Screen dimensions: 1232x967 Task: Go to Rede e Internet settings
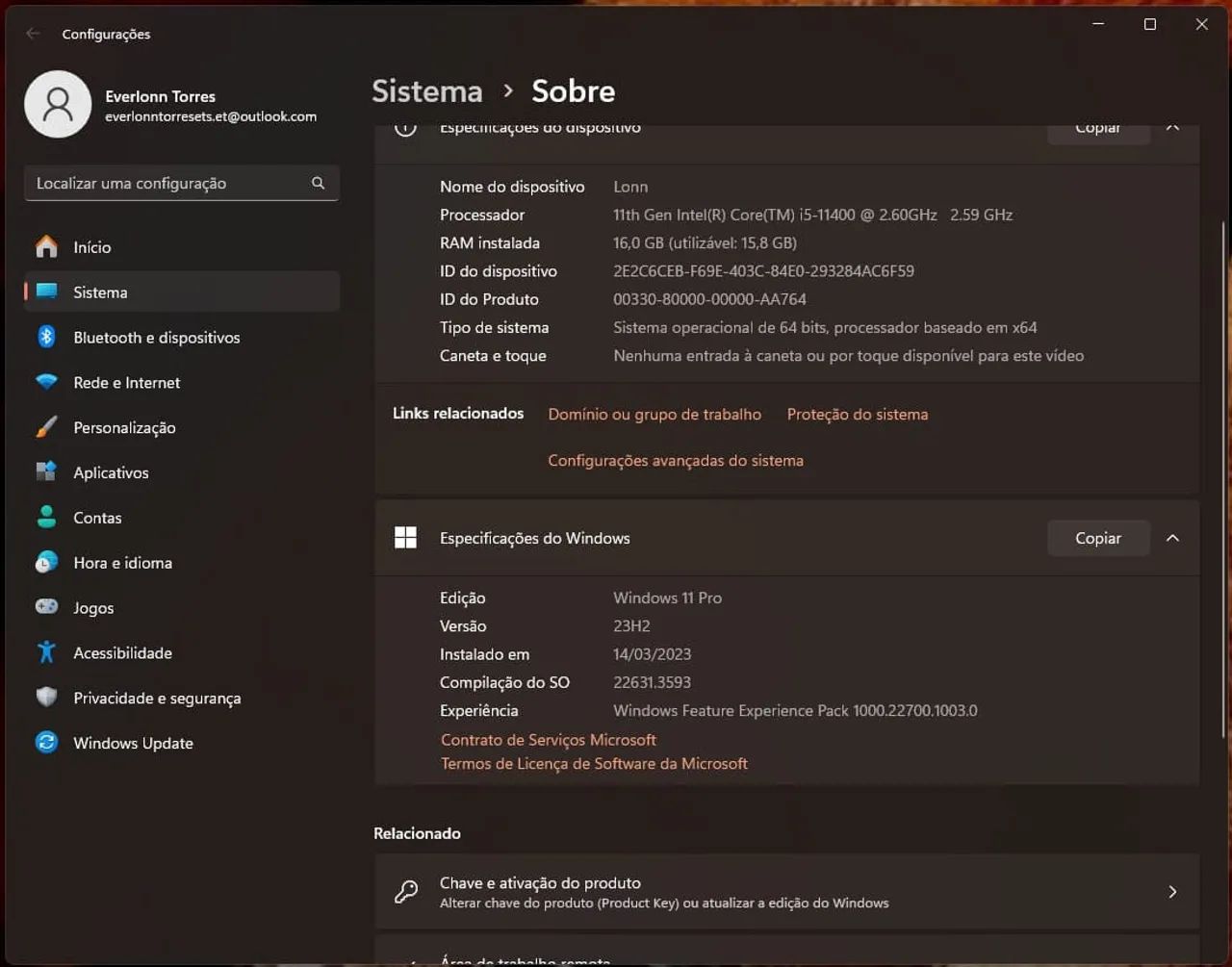[181, 382]
